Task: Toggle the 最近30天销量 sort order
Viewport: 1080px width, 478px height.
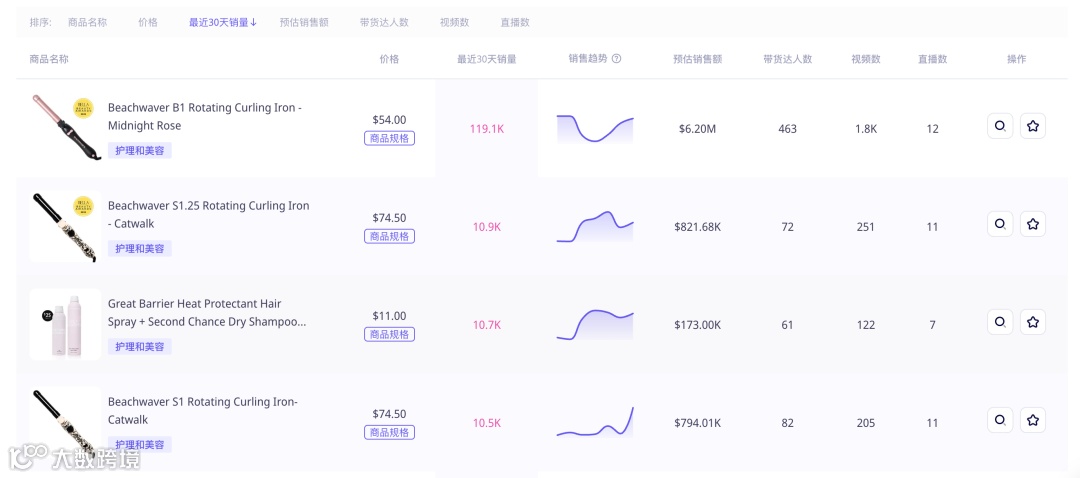Action: [223, 22]
